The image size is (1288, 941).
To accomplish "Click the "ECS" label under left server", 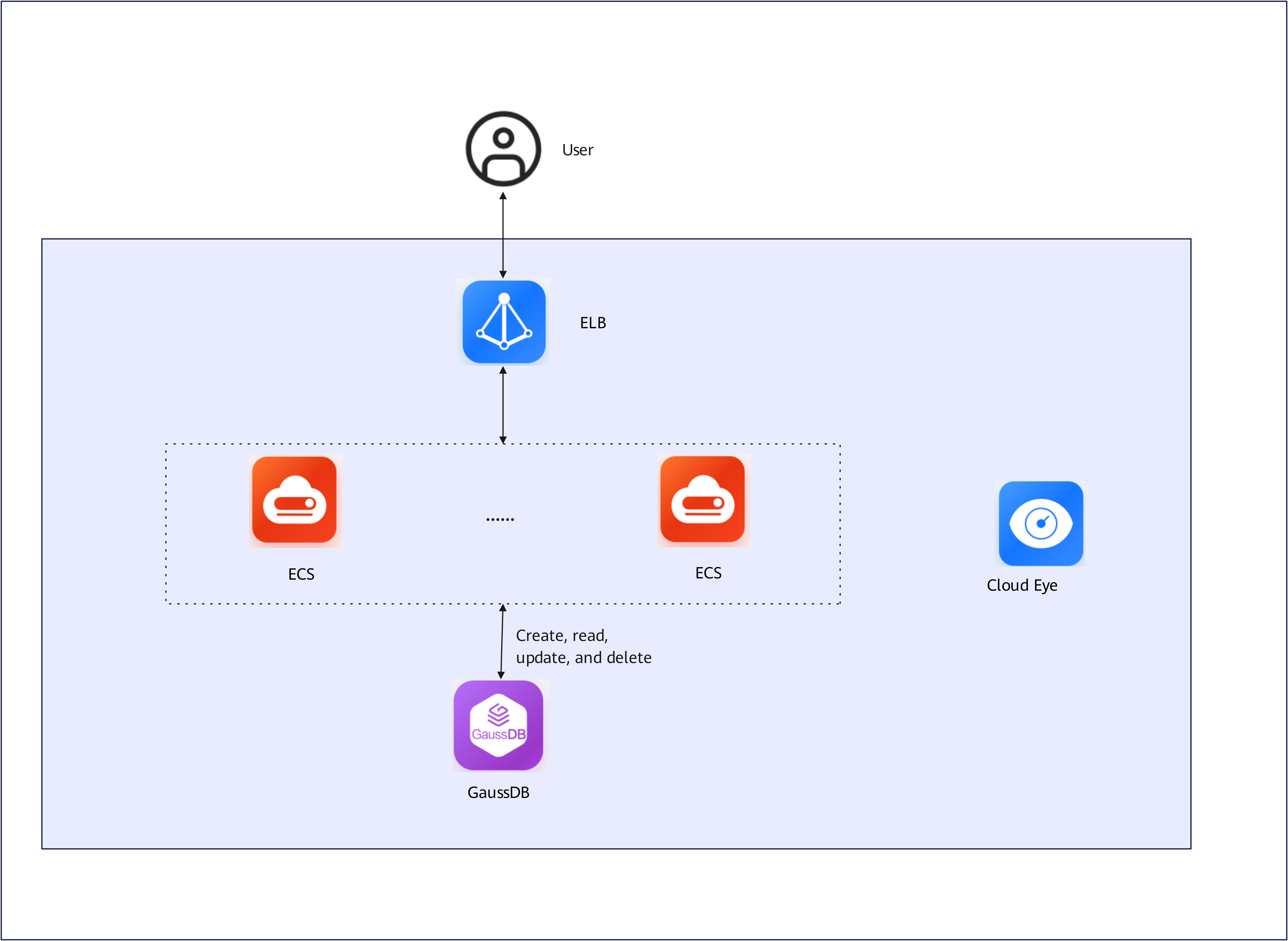I will pos(301,574).
